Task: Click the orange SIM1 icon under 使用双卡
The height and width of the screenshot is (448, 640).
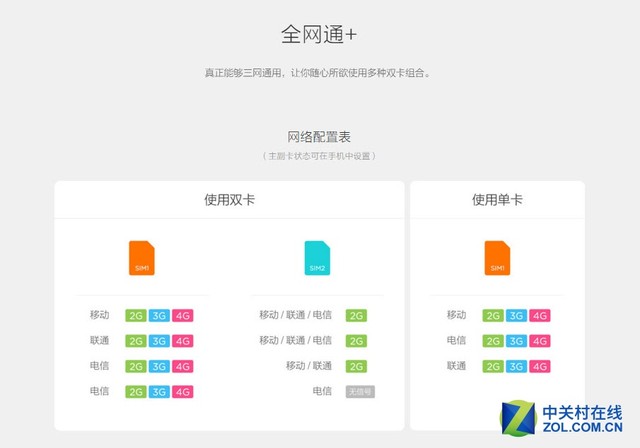Action: [141, 257]
